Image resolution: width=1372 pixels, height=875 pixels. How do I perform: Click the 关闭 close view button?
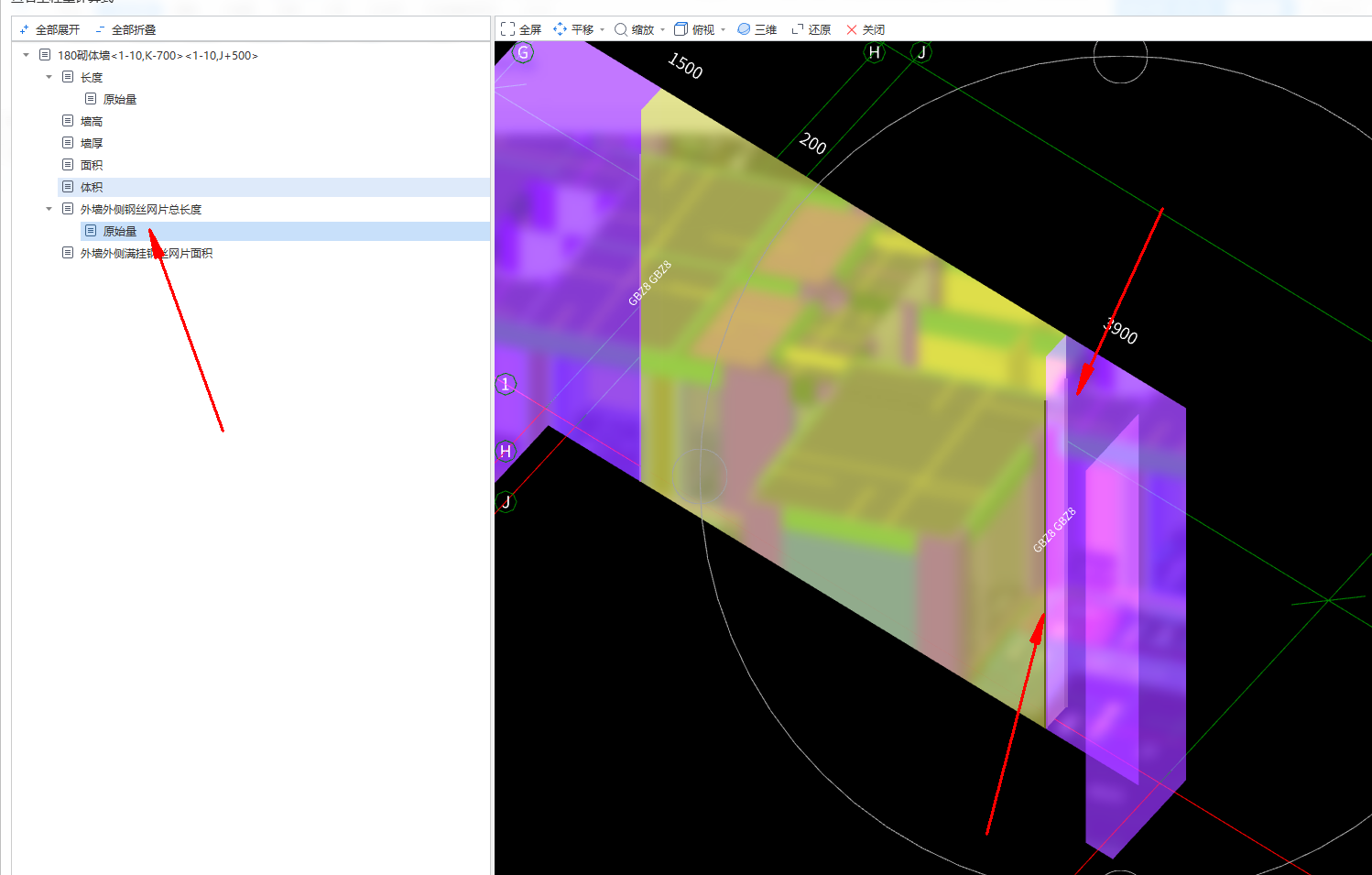point(866,30)
